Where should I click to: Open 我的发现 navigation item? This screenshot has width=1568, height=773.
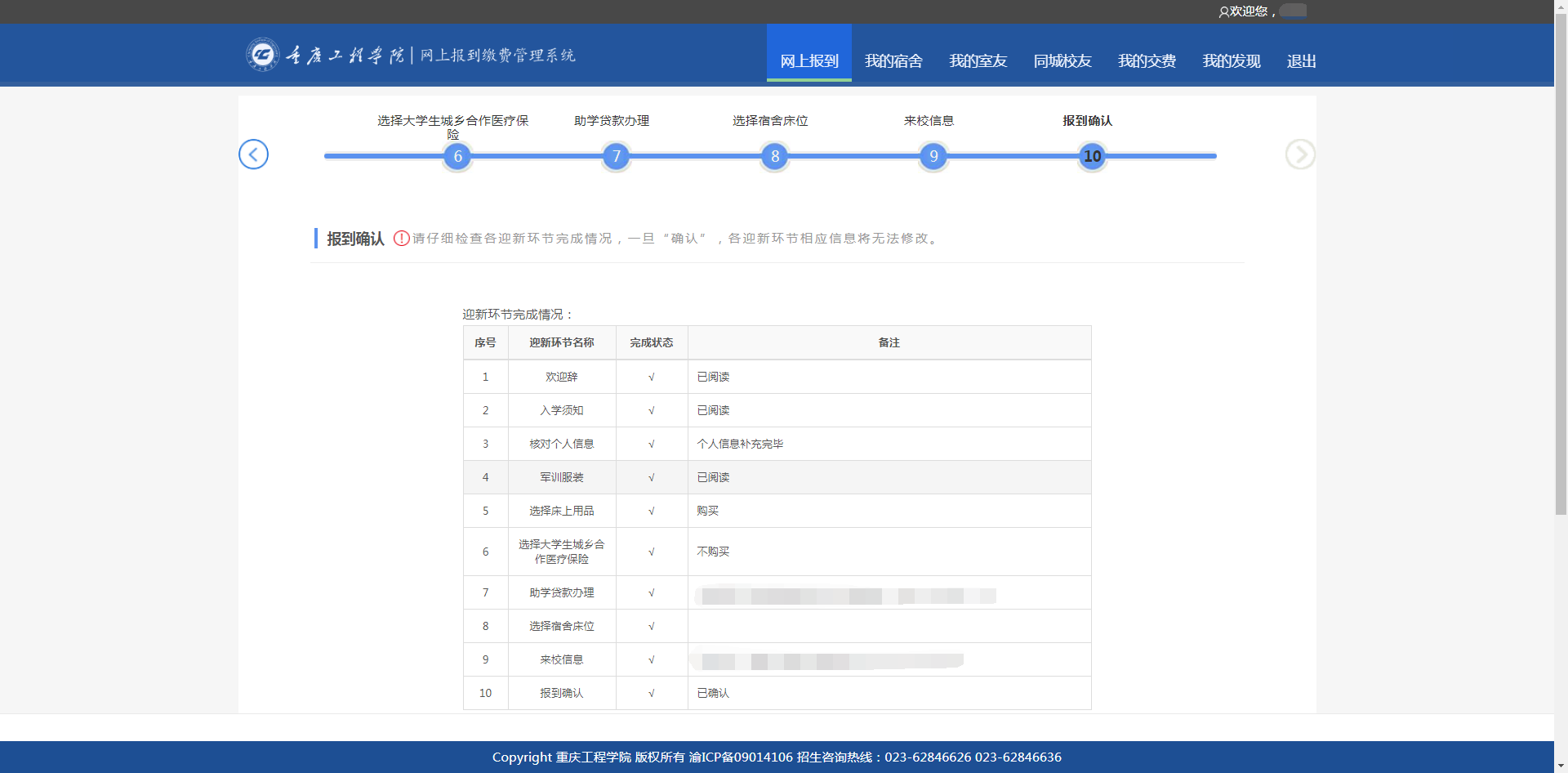[1231, 61]
